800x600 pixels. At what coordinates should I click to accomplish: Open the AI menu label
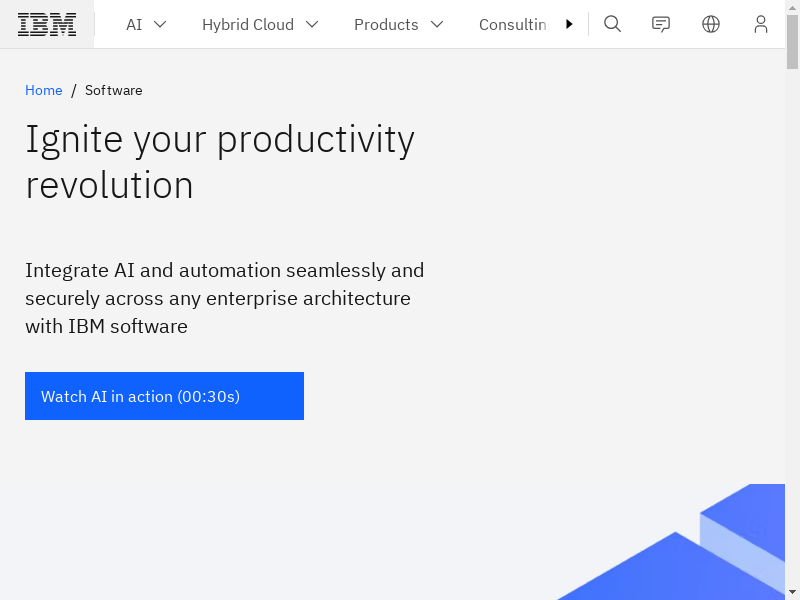tap(134, 24)
